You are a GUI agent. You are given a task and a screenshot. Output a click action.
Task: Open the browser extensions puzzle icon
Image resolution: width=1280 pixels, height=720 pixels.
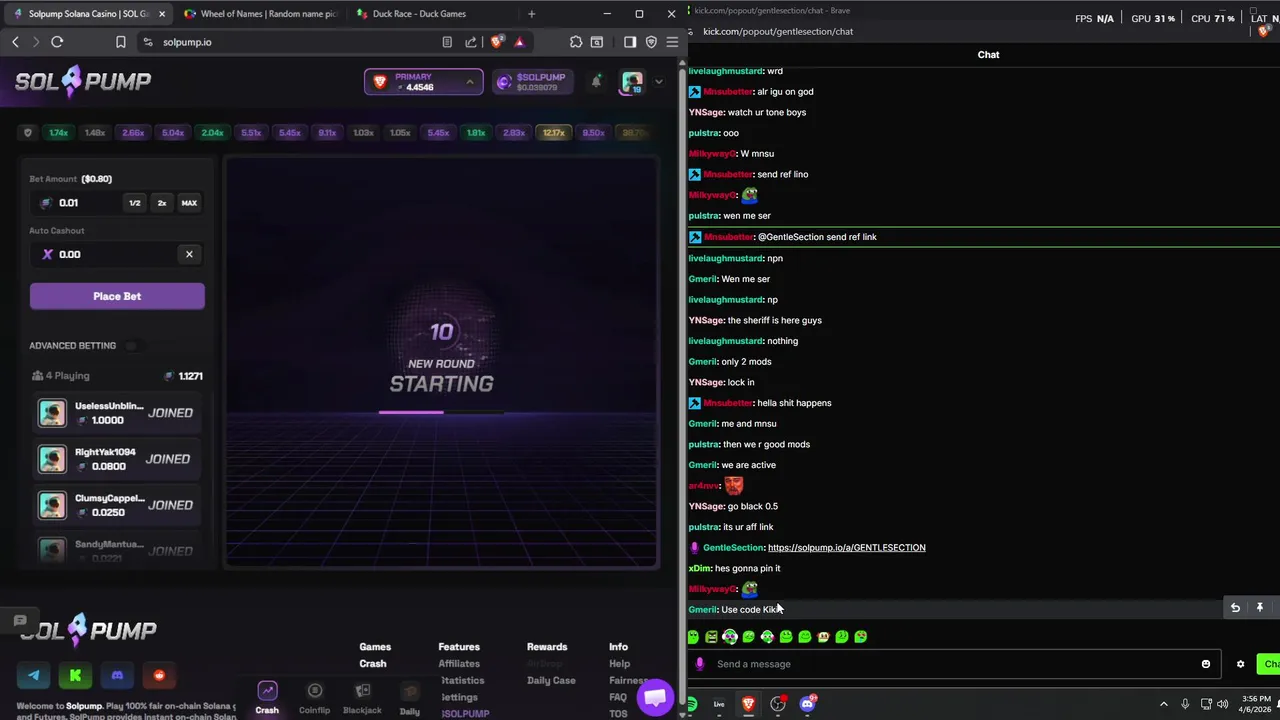[x=576, y=42]
